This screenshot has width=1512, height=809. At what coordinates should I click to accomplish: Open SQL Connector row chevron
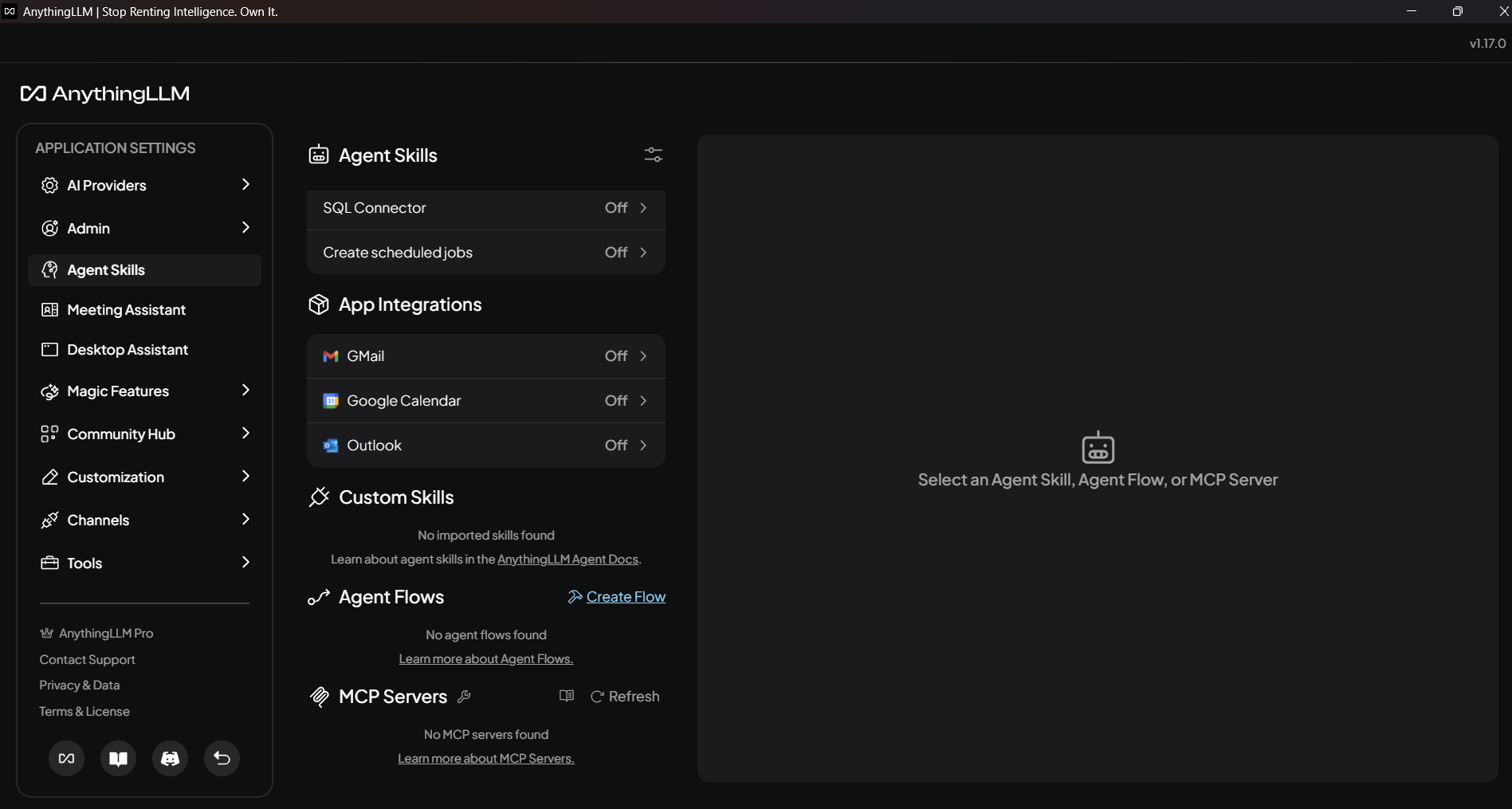coord(643,208)
